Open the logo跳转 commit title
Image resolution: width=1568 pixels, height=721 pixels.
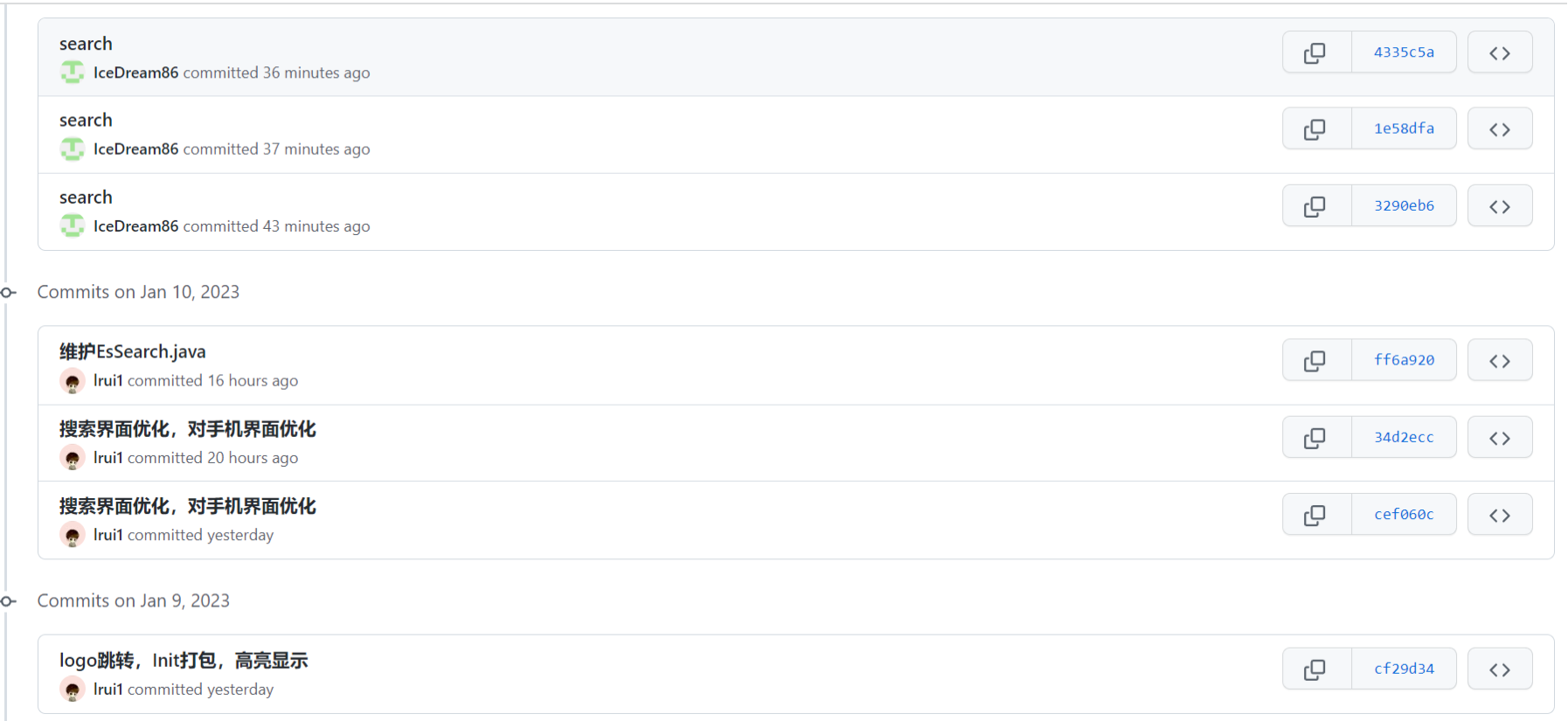point(184,661)
